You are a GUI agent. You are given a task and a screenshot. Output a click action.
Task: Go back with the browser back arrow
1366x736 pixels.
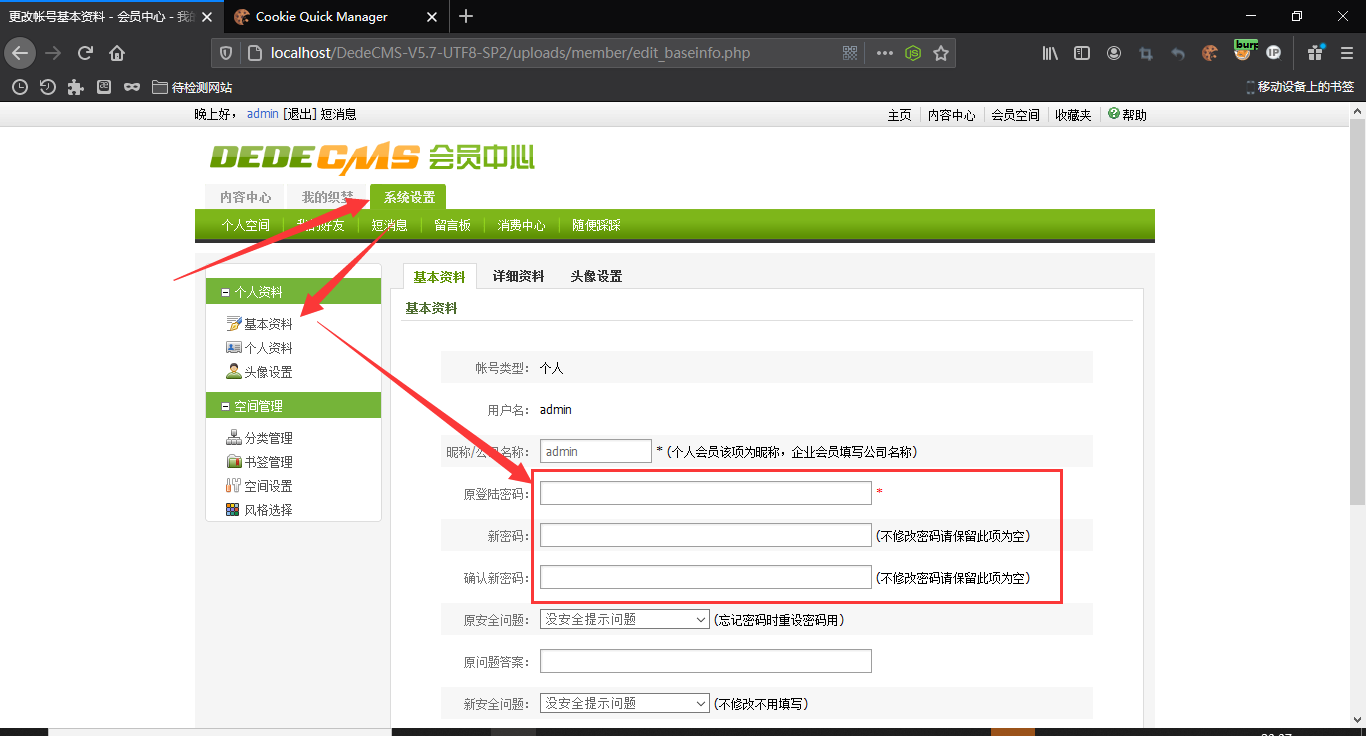[20, 53]
